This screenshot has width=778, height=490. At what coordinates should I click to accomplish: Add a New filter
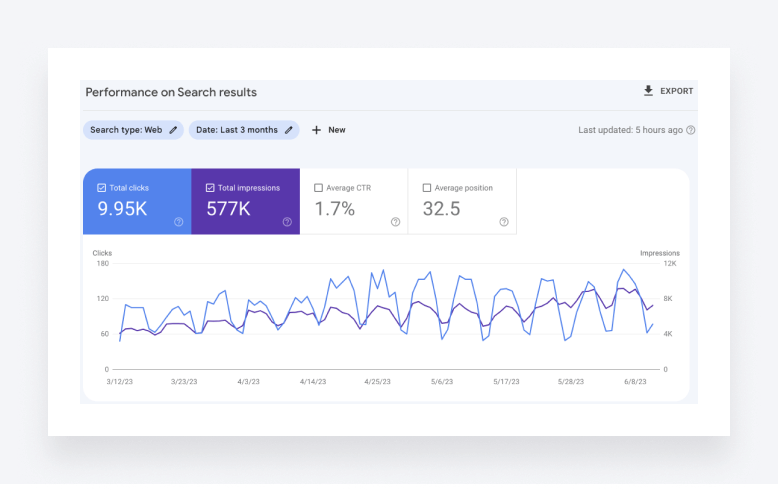coord(336,130)
